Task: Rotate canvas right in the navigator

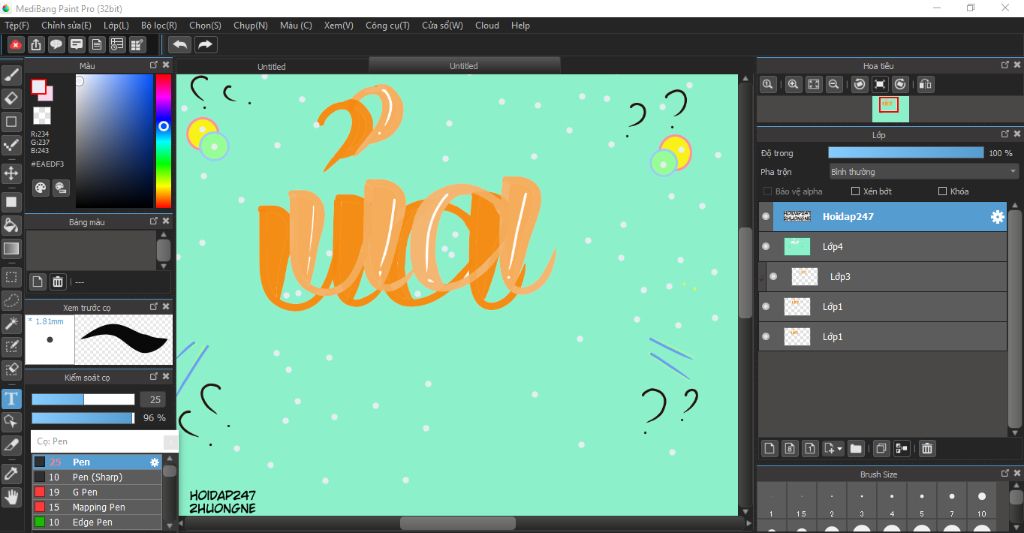Action: [x=901, y=84]
